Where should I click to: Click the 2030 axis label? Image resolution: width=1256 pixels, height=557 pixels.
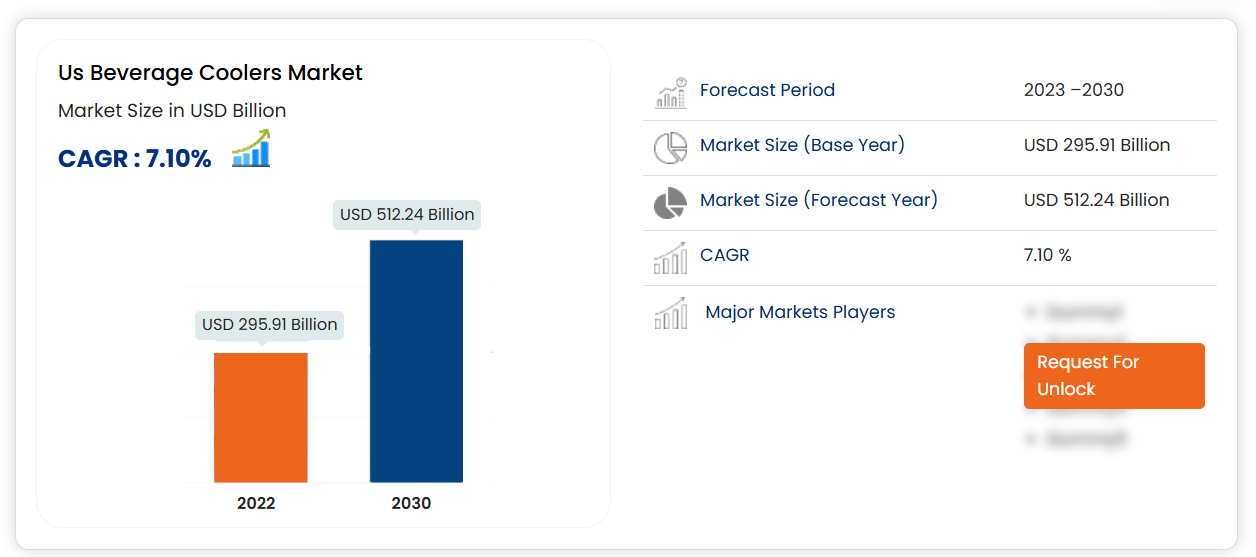point(411,503)
